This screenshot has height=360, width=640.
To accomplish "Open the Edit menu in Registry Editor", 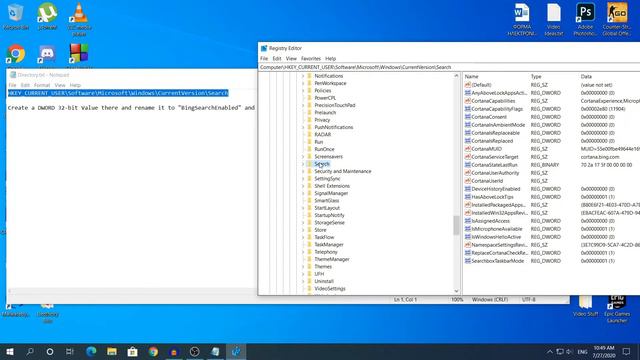I will click(277, 59).
